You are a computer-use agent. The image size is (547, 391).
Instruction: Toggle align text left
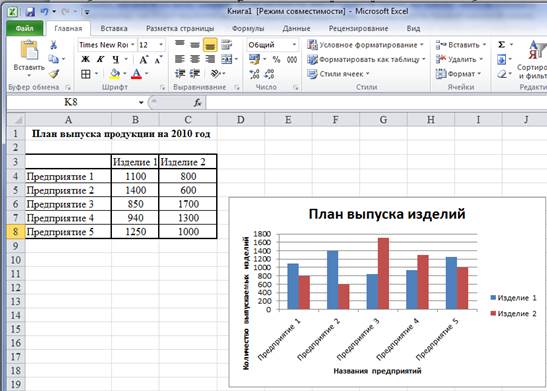click(x=180, y=59)
